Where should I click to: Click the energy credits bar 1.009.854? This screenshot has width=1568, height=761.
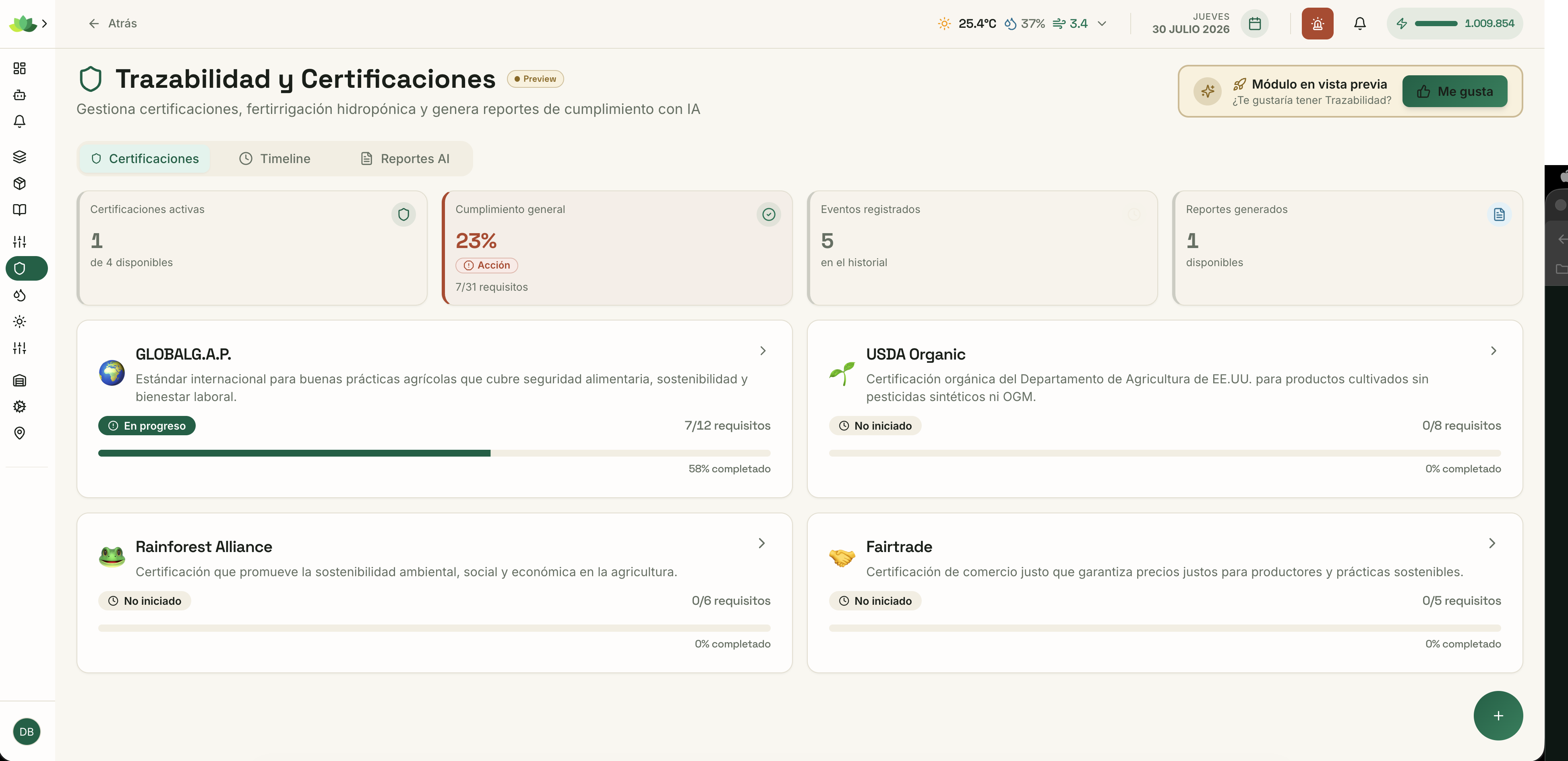1455,24
